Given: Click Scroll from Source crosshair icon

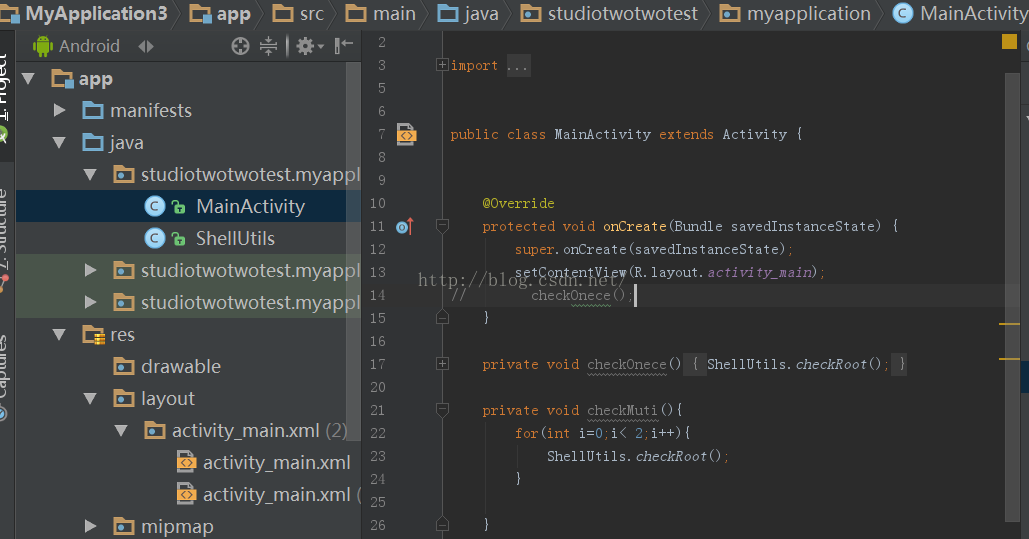Looking at the screenshot, I should [x=240, y=46].
